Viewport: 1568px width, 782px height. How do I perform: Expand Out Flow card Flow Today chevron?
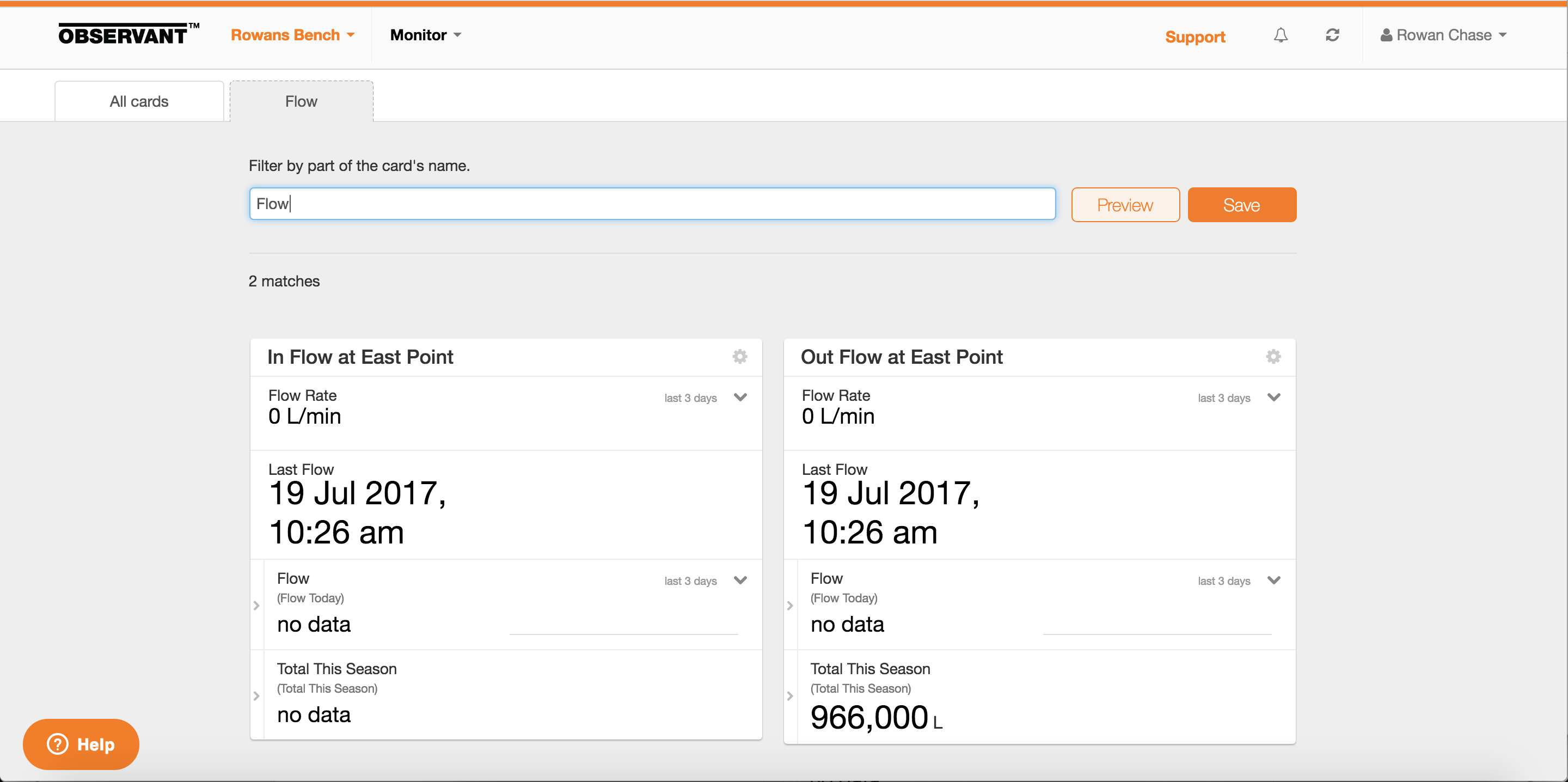[x=1273, y=580]
